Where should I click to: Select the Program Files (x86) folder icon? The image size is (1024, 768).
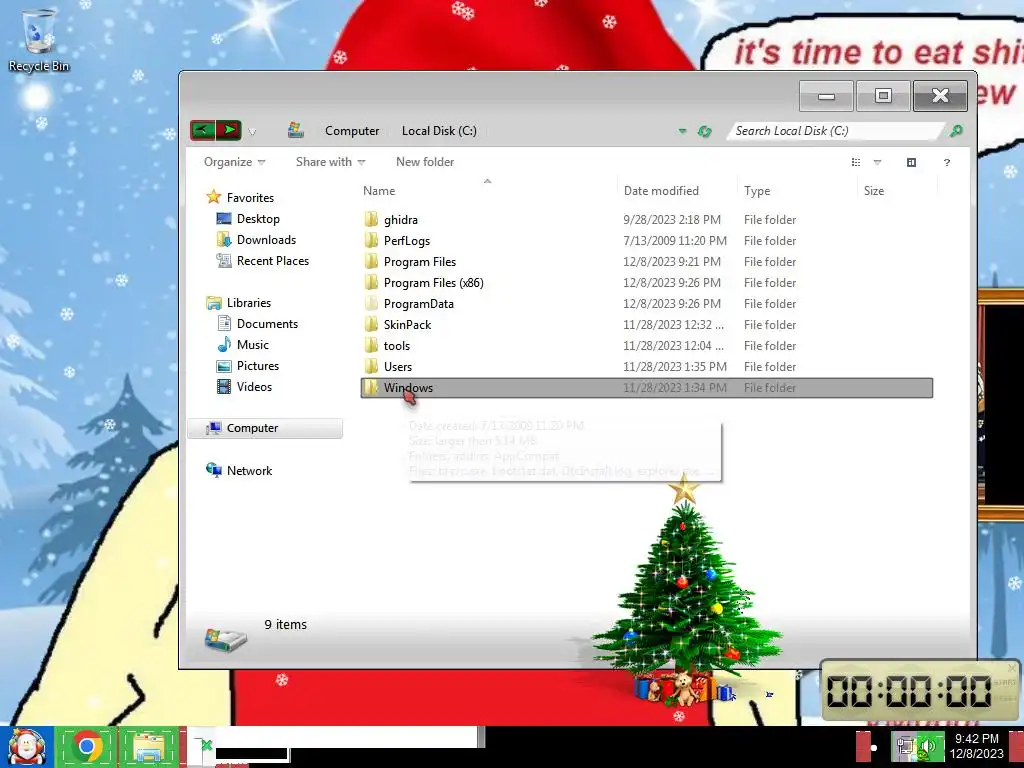pos(371,282)
